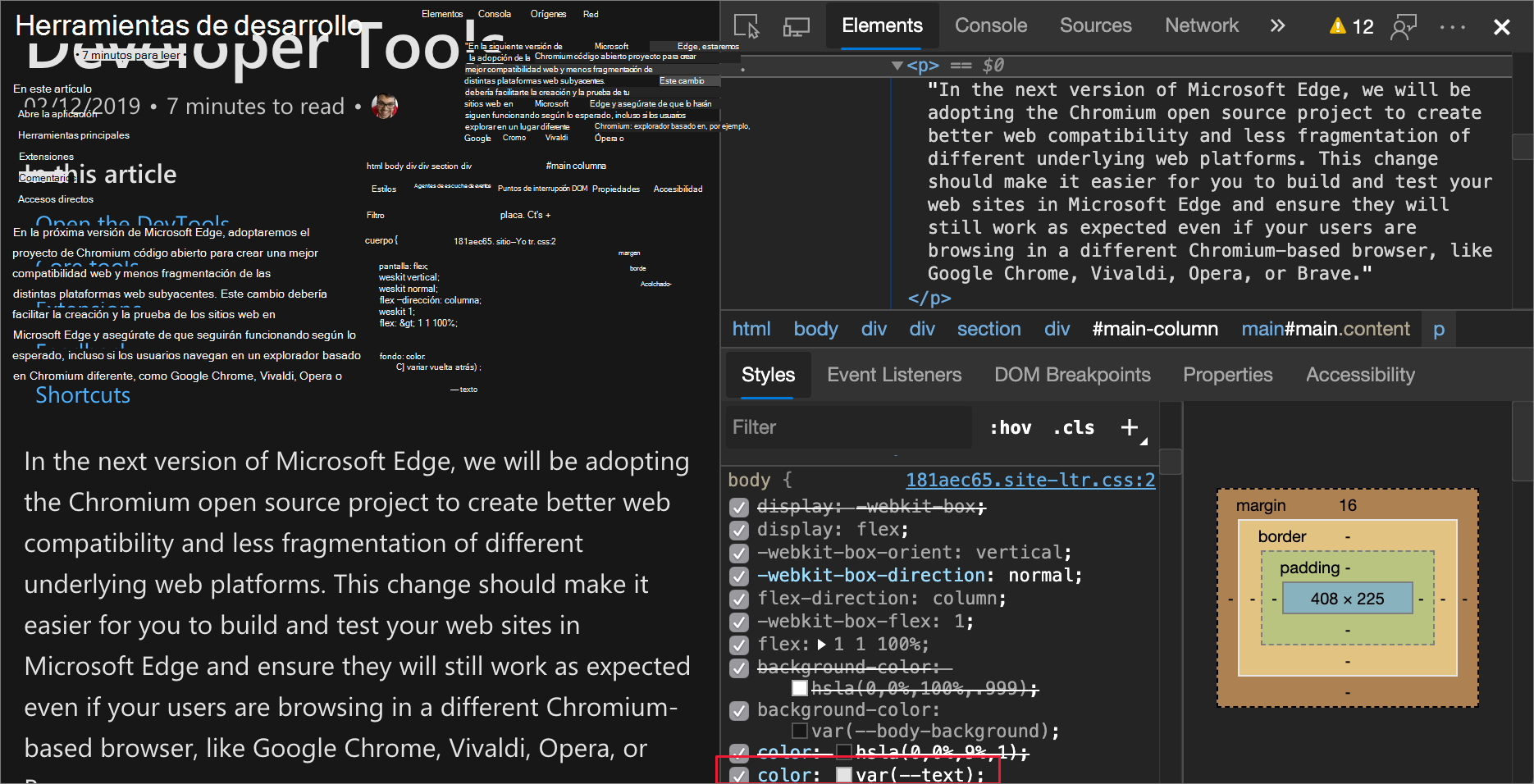The width and height of the screenshot is (1534, 784).
Task: Open the 12 warnings indicator
Action: pyautogui.click(x=1351, y=26)
